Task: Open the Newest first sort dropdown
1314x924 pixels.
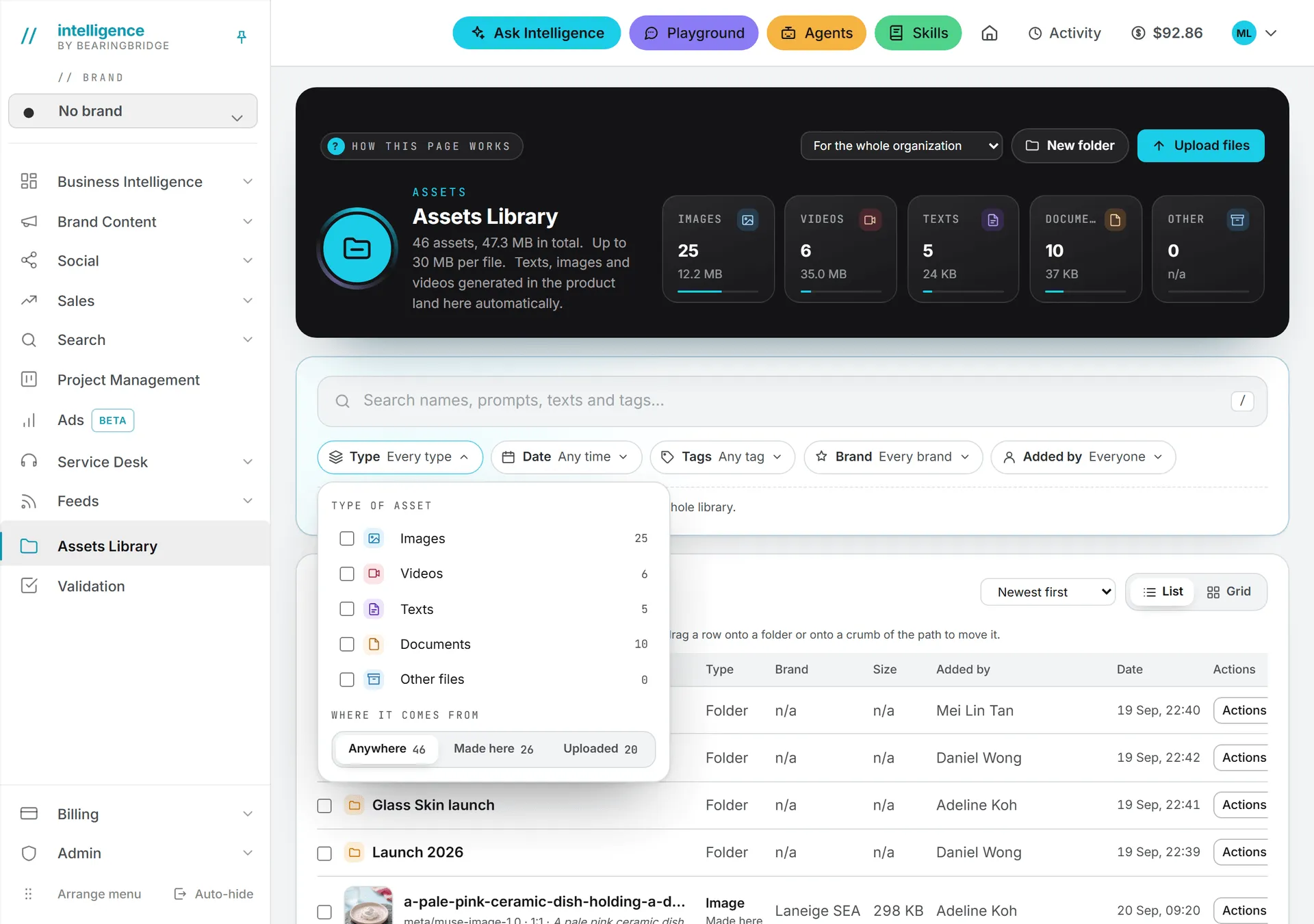Action: (1048, 592)
